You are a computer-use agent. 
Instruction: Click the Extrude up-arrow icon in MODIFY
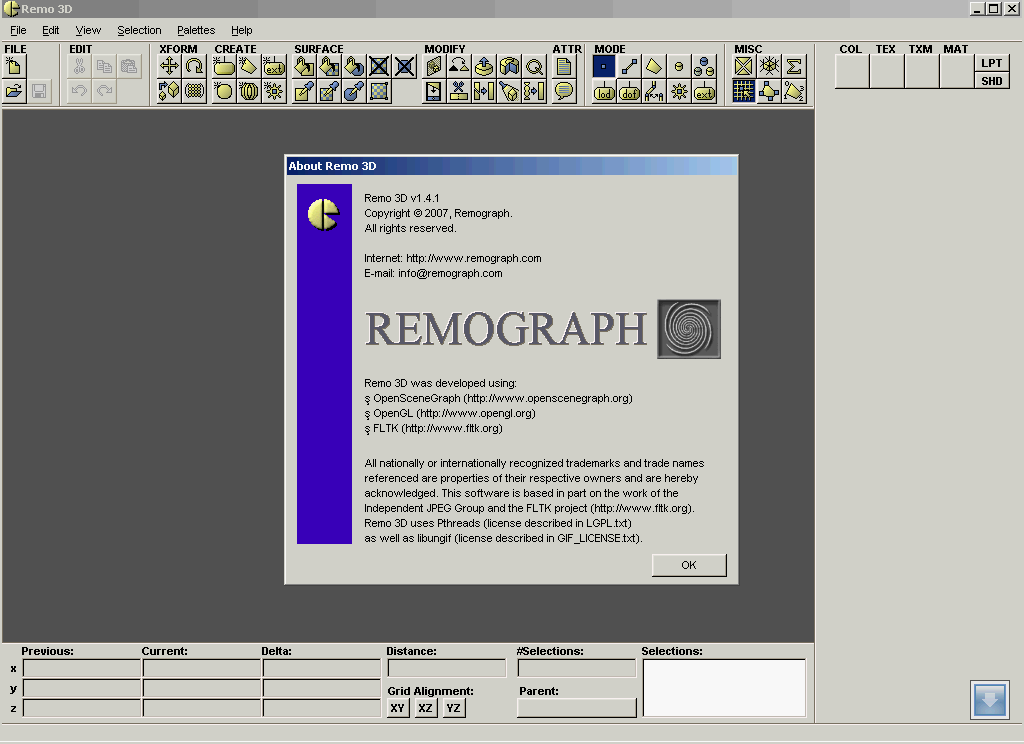pos(484,66)
